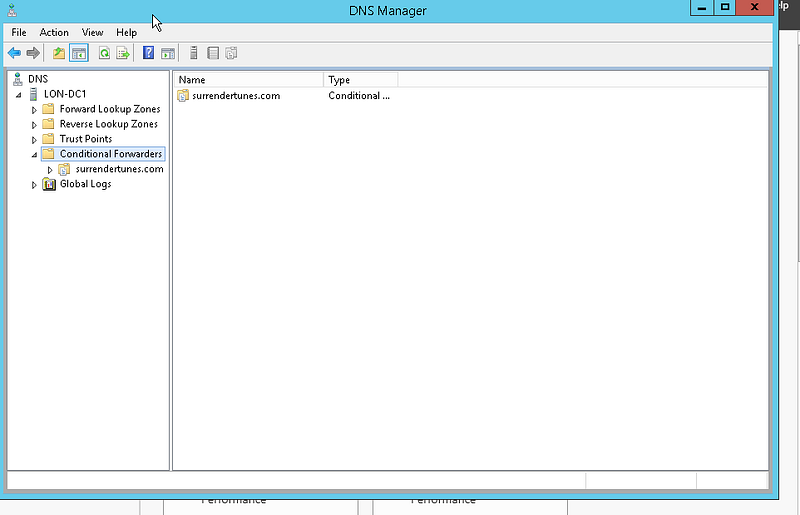Image resolution: width=800 pixels, height=515 pixels.
Task: Maximize the DNS Manager window
Action: point(724,8)
